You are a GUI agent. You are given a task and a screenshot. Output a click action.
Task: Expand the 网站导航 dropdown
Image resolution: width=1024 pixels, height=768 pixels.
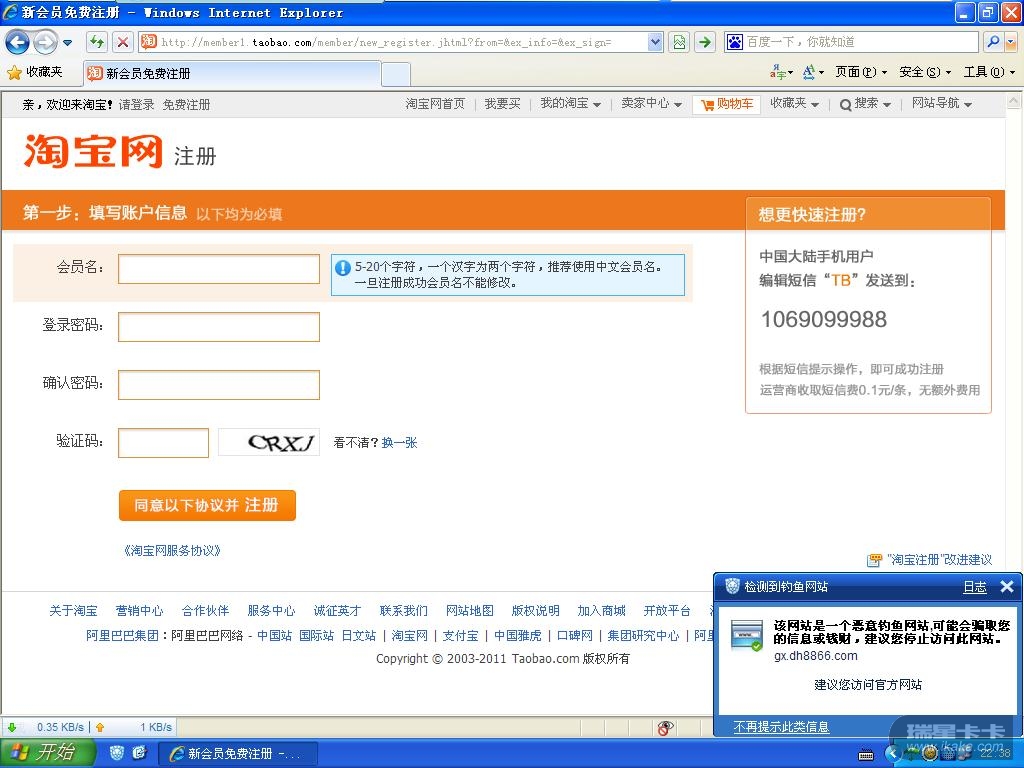point(942,104)
